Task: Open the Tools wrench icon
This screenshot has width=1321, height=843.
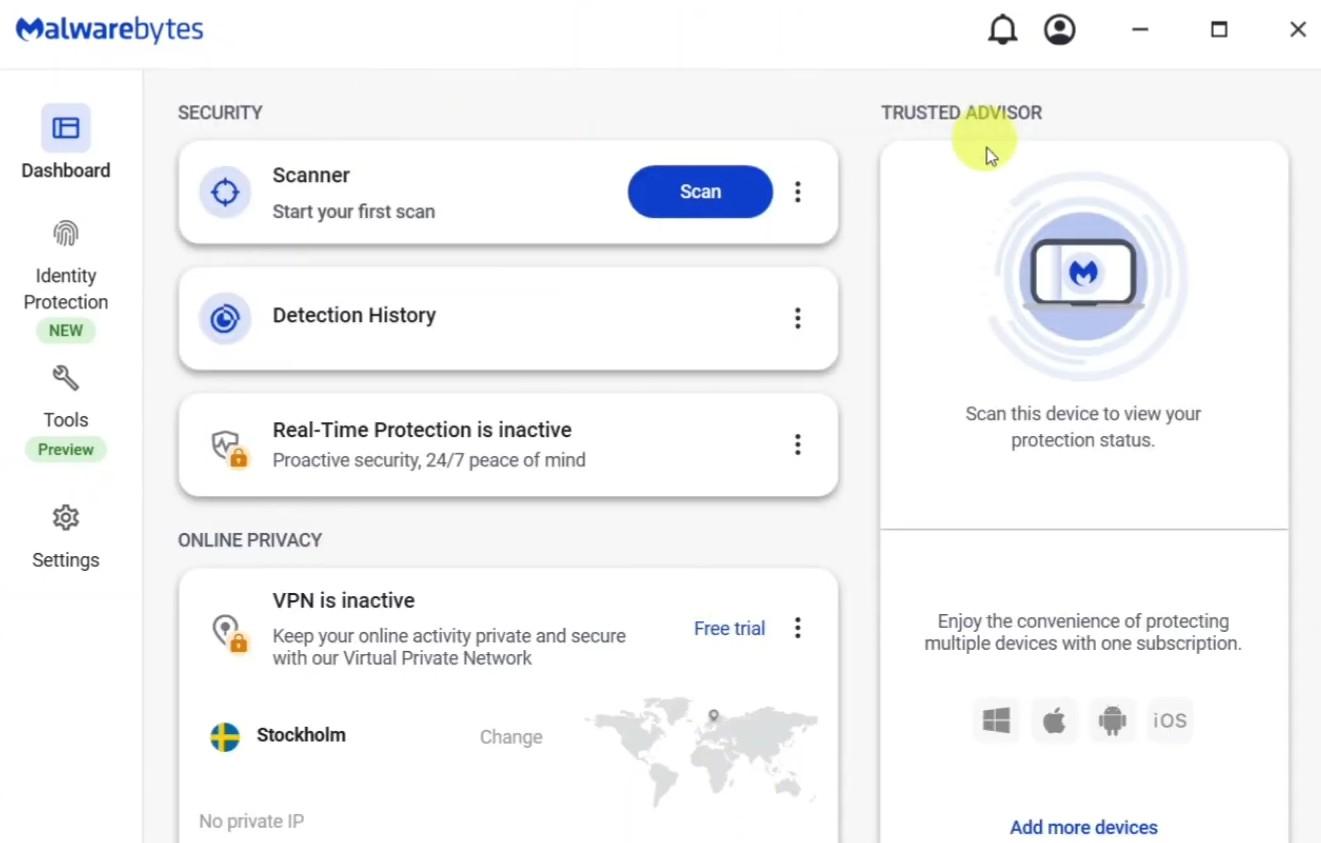Action: pos(66,378)
